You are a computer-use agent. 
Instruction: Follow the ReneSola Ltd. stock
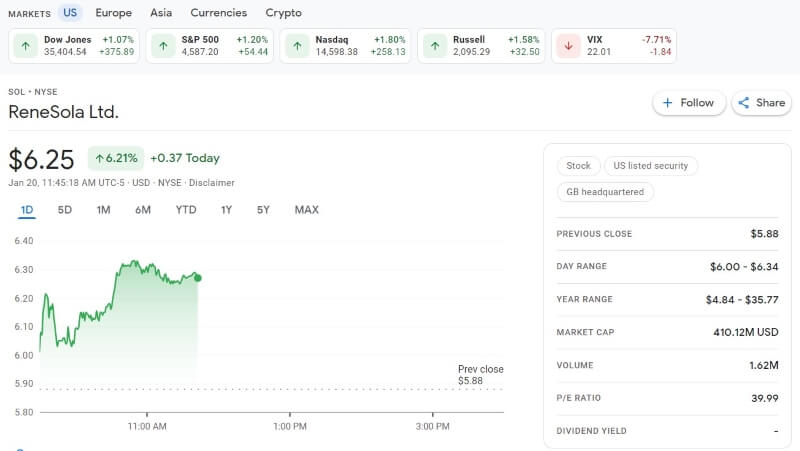coord(689,103)
